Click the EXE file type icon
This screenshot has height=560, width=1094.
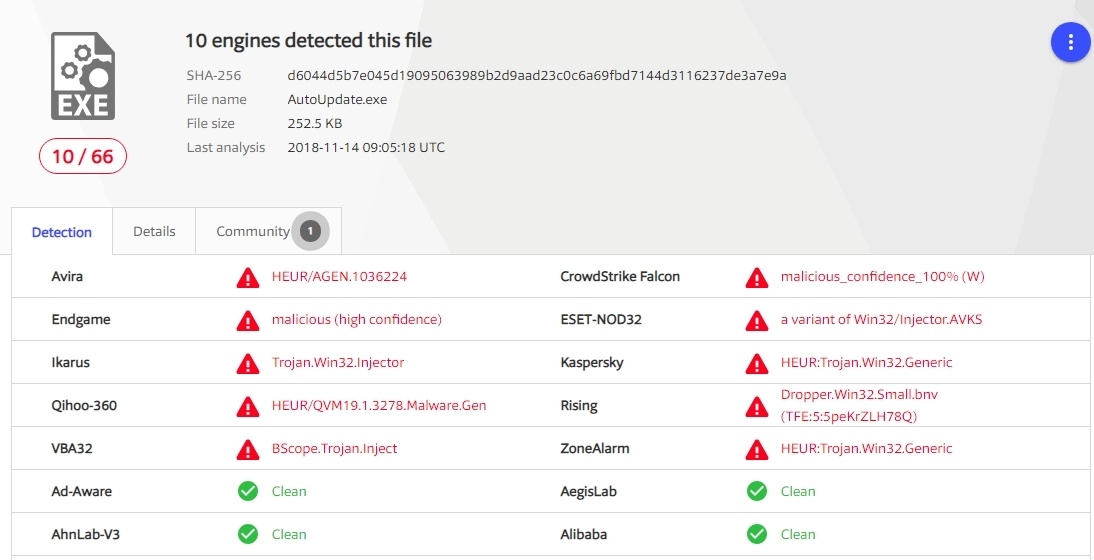(83, 76)
